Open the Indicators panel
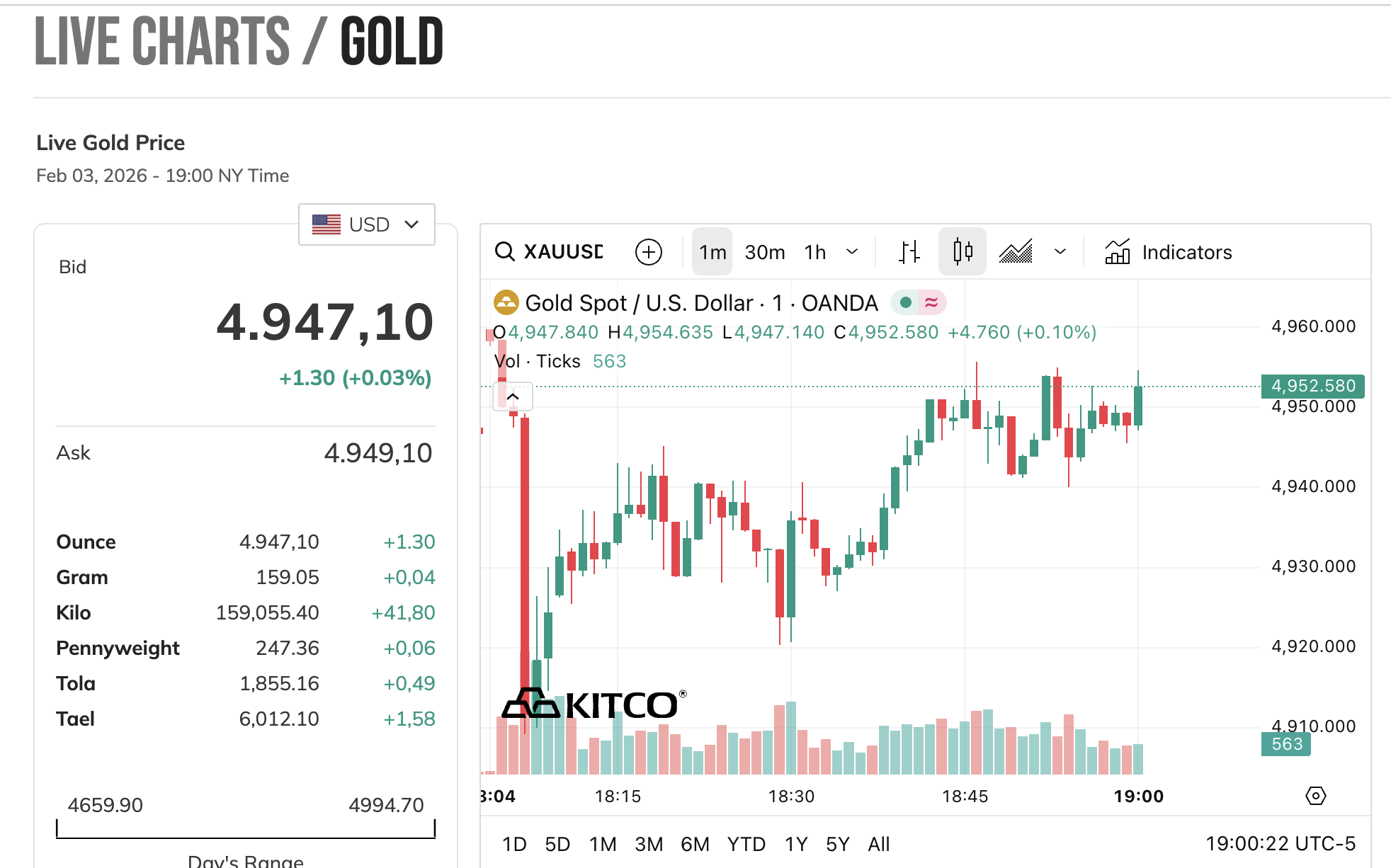The width and height of the screenshot is (1391, 868). 1169,252
